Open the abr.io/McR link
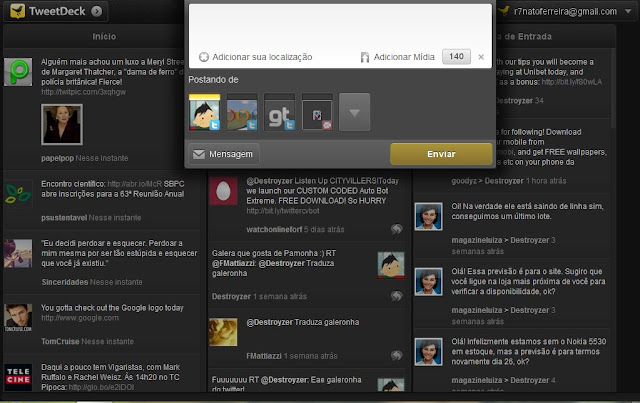This screenshot has width=640, height=403. 135,184
